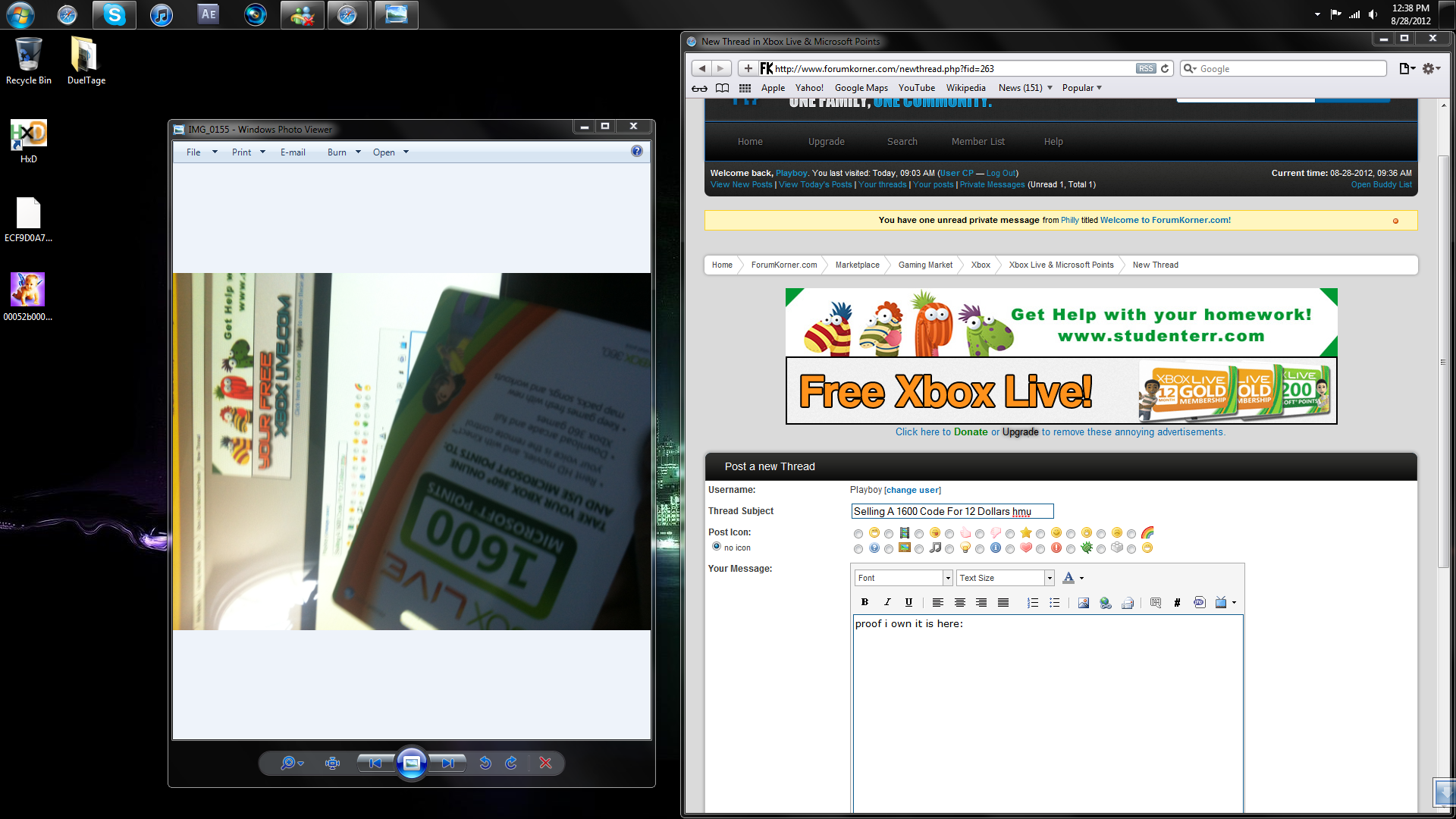Toggle bold formatting in message editor
This screenshot has width=1456, height=819.
(864, 602)
